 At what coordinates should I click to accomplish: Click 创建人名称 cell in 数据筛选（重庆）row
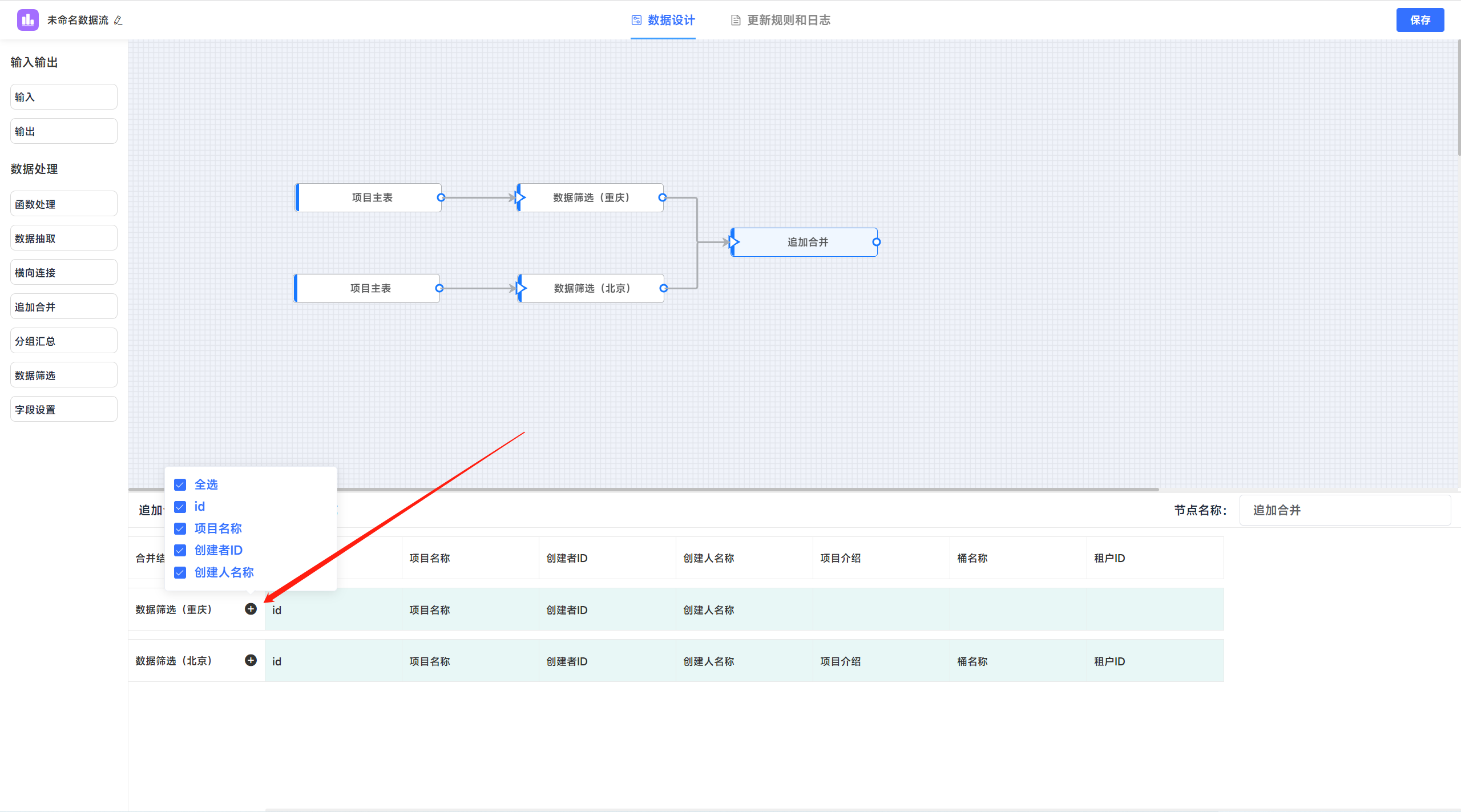(744, 609)
